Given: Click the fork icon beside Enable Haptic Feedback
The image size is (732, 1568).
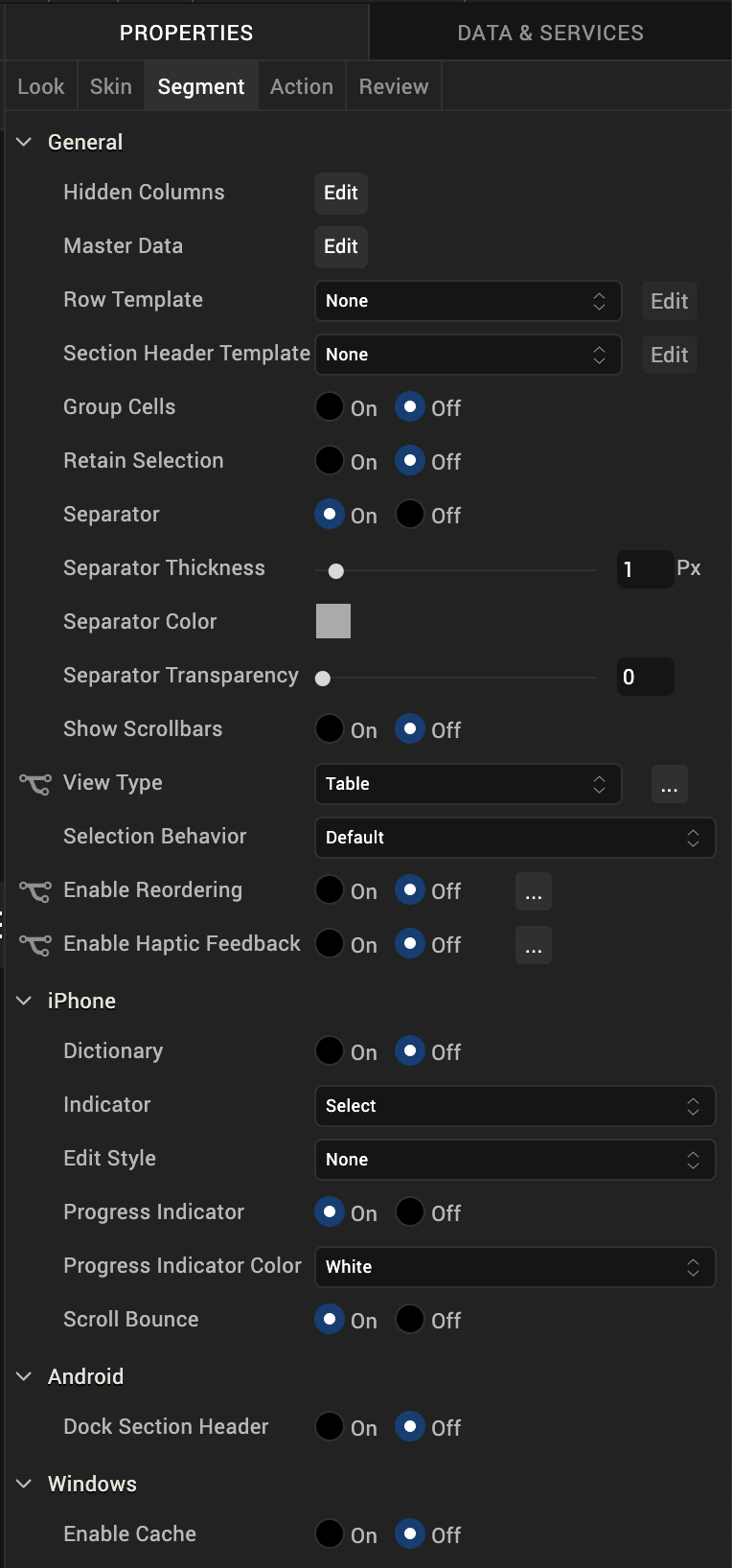Looking at the screenshot, I should coord(35,945).
